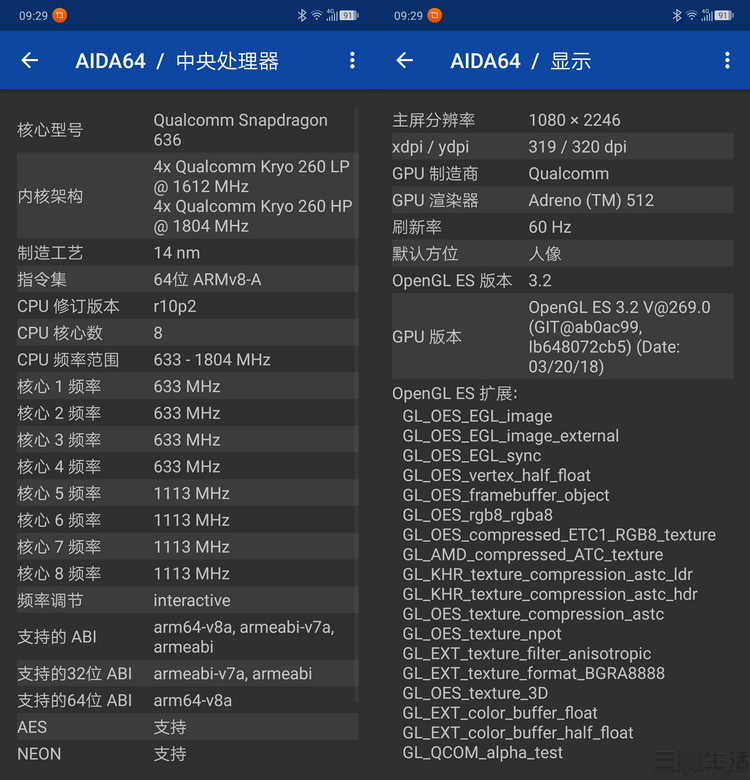Tap Bluetooth icon in left status bar
750x780 pixels.
coord(301,15)
